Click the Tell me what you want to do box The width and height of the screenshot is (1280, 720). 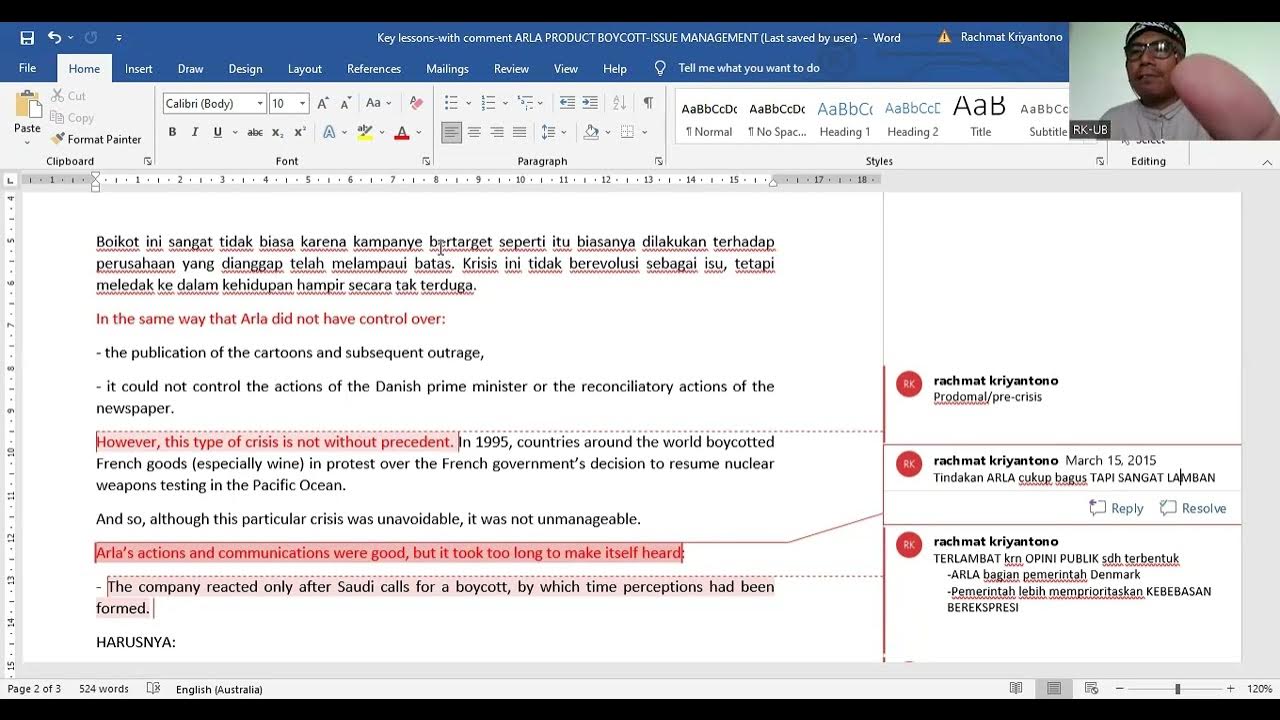point(749,68)
